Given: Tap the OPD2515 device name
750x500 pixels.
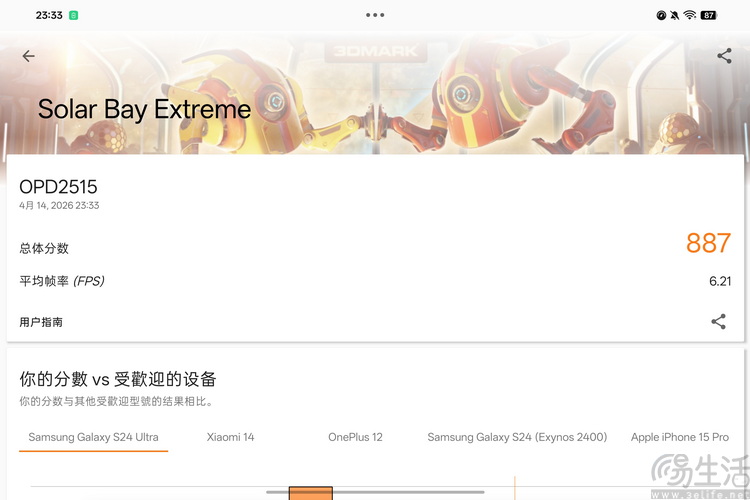Looking at the screenshot, I should point(58,187).
